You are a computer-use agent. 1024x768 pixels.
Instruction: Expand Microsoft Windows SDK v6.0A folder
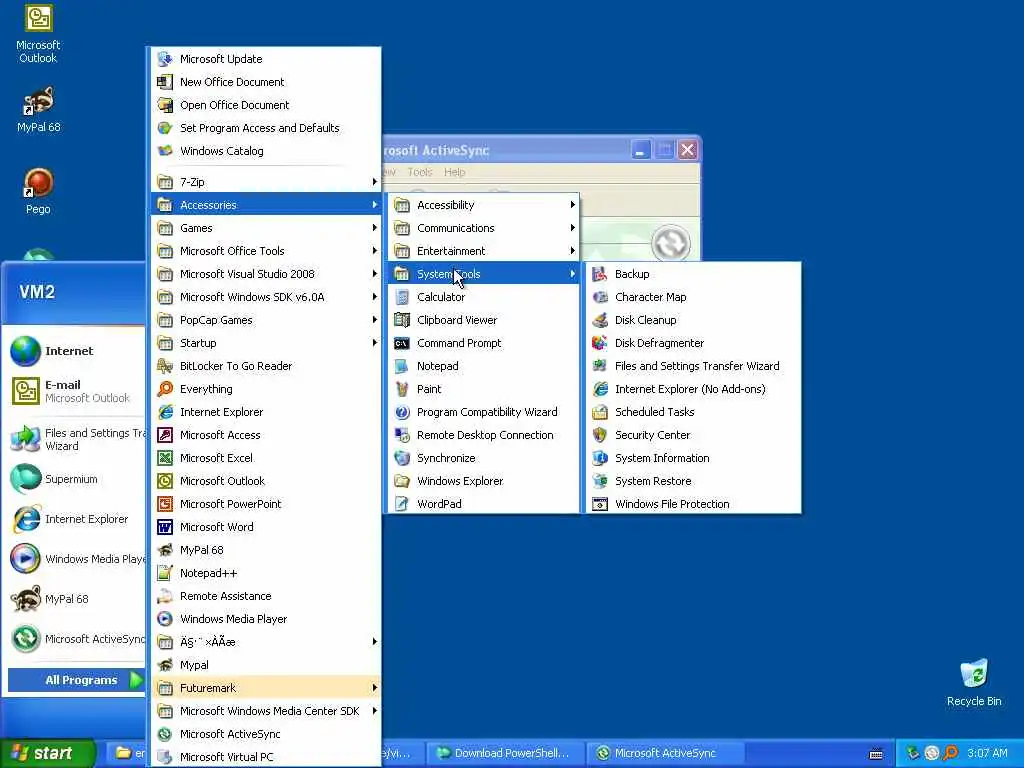tap(266, 297)
